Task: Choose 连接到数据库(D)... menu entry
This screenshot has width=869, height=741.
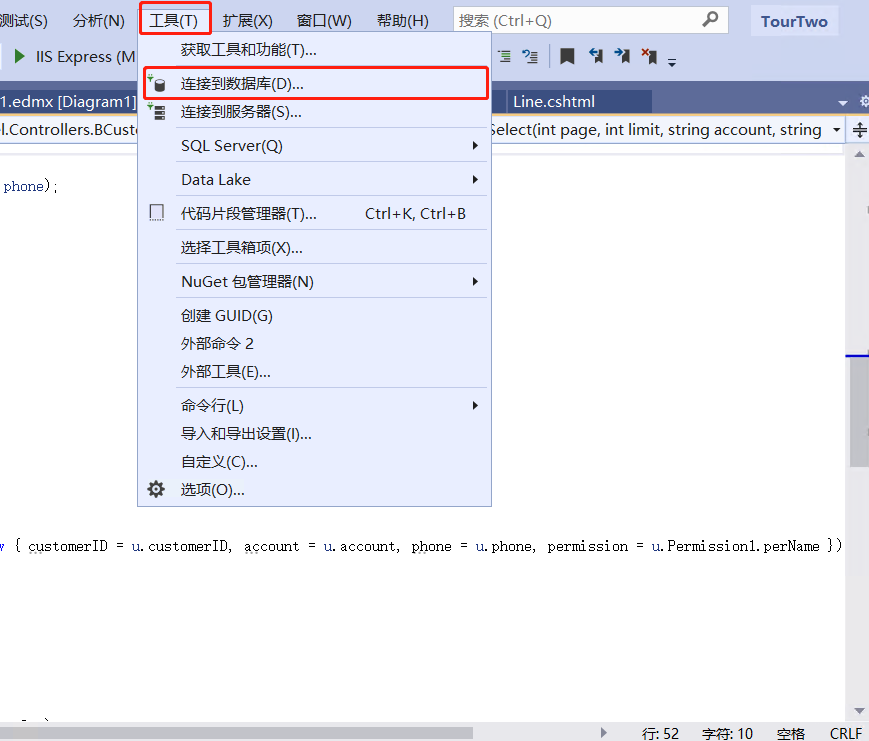Action: (314, 84)
